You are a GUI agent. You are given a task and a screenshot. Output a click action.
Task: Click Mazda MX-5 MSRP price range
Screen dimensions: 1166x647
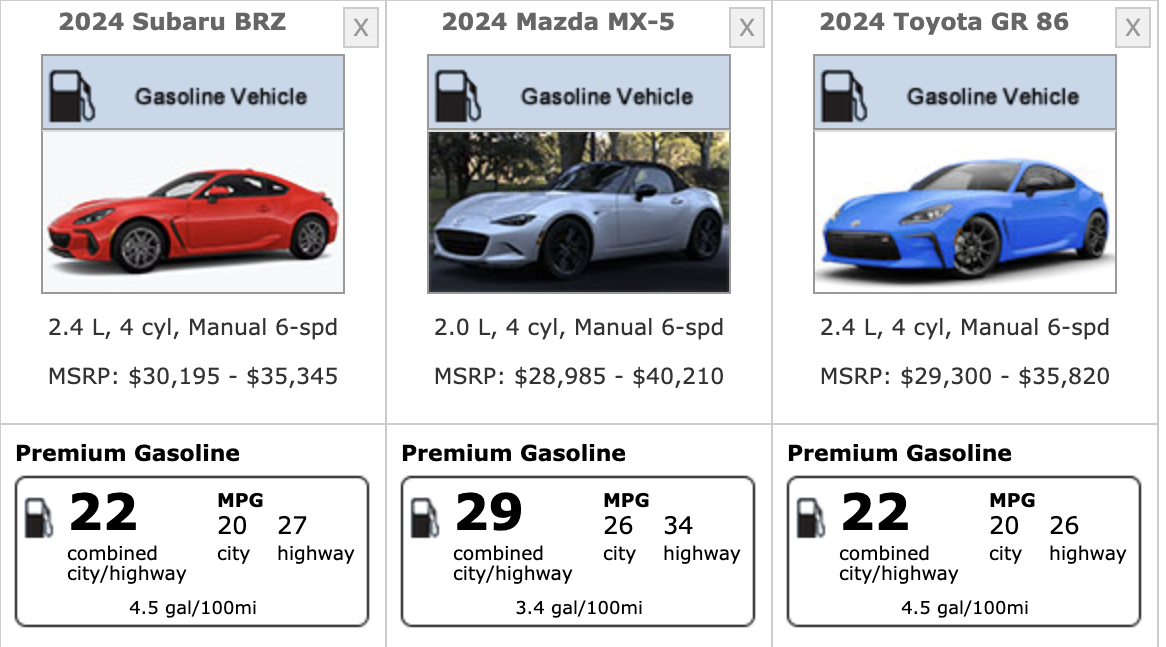(579, 377)
